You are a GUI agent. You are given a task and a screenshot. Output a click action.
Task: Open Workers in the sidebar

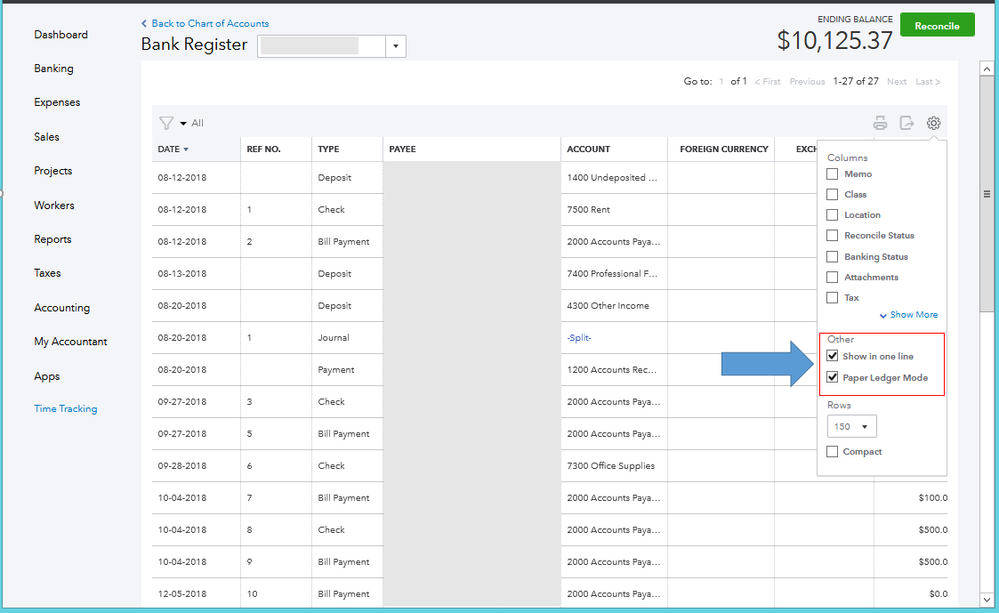pyautogui.click(x=54, y=205)
